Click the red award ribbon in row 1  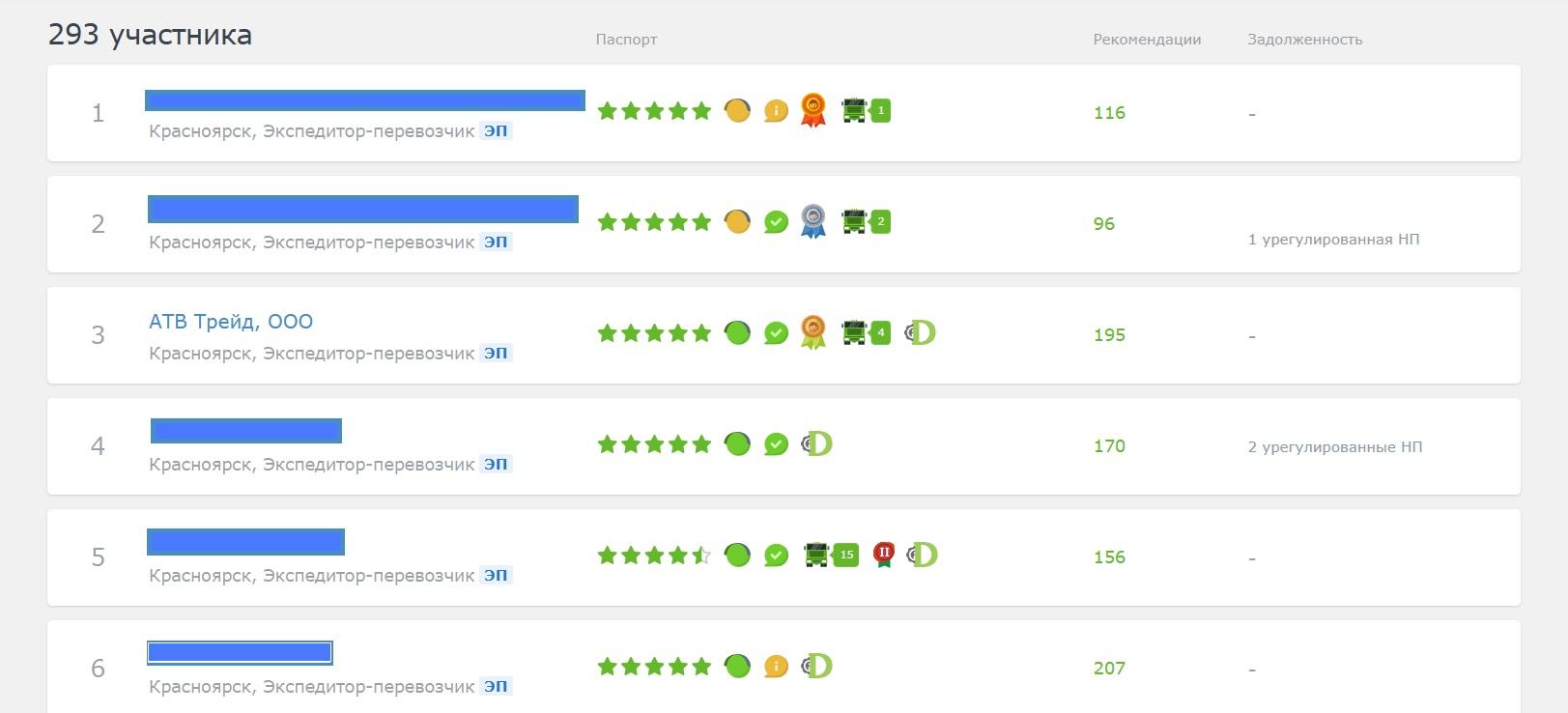click(813, 110)
